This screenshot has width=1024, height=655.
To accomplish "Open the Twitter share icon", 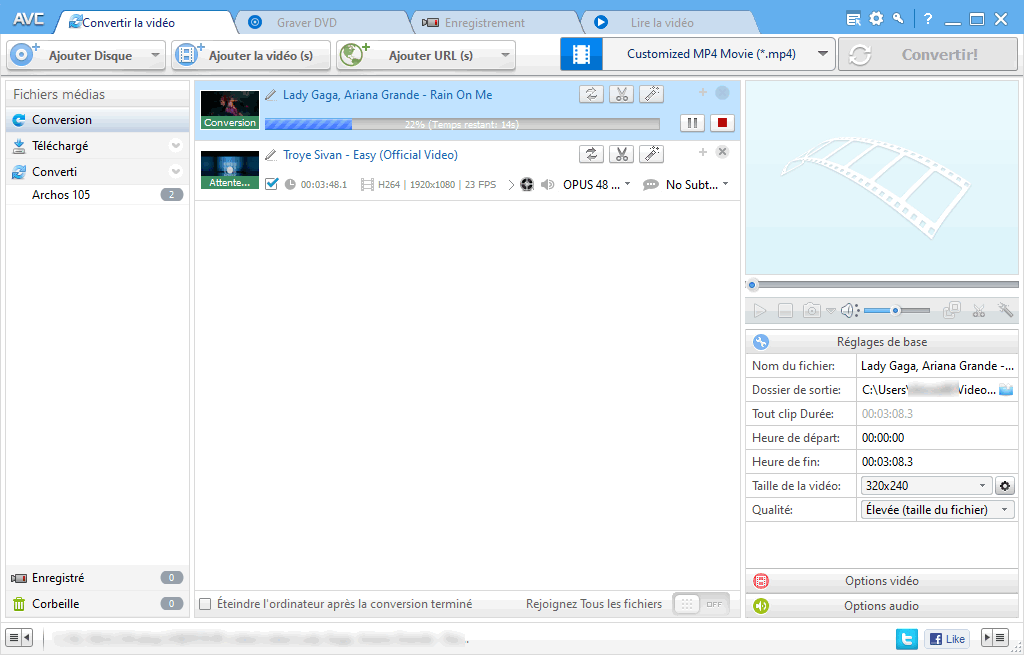I will pyautogui.click(x=906, y=638).
